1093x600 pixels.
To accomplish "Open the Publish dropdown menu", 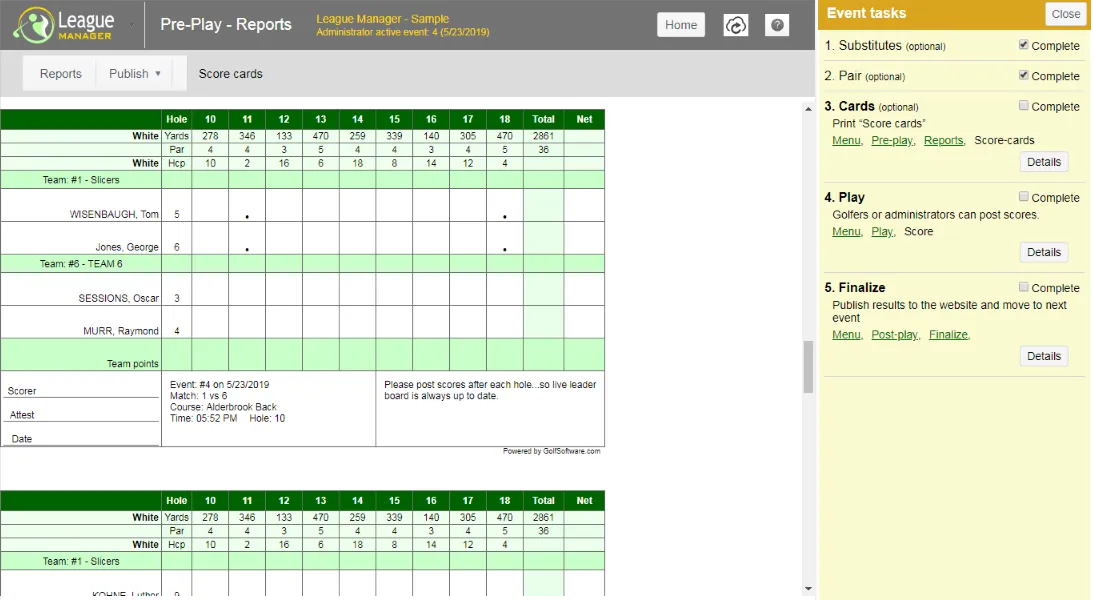I will click(135, 73).
